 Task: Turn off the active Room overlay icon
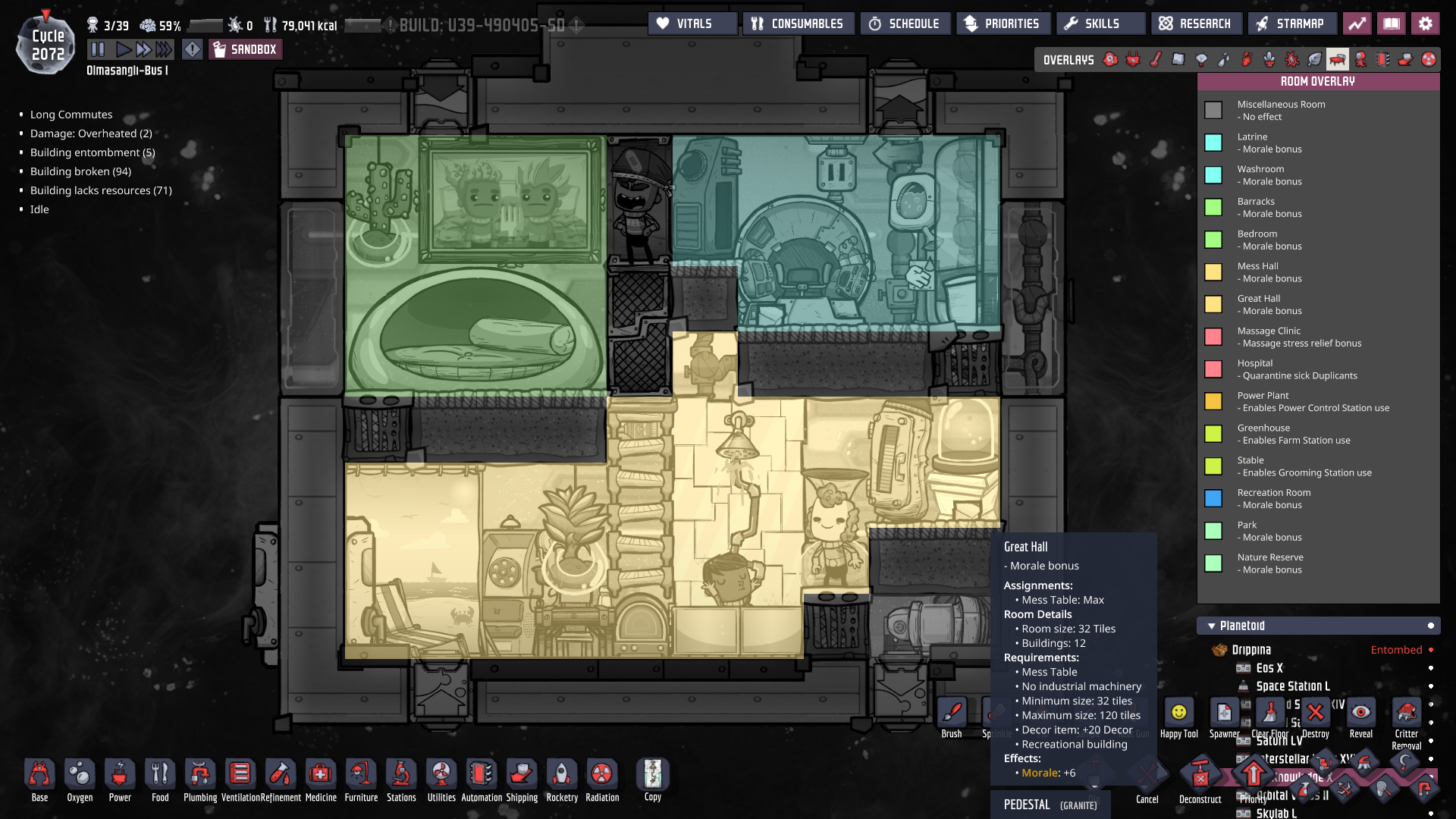pyautogui.click(x=1338, y=60)
